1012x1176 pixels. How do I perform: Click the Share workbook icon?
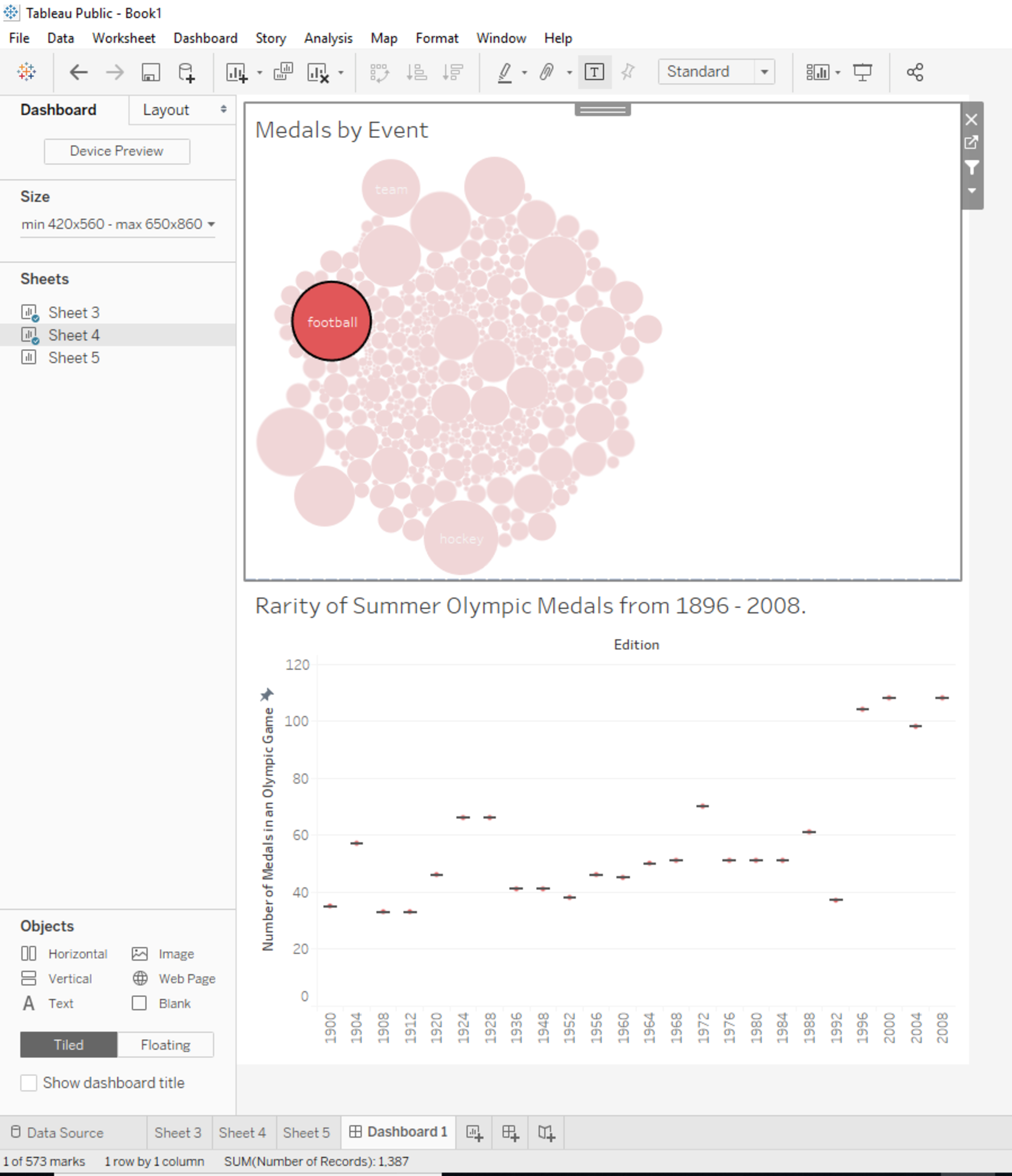click(914, 72)
